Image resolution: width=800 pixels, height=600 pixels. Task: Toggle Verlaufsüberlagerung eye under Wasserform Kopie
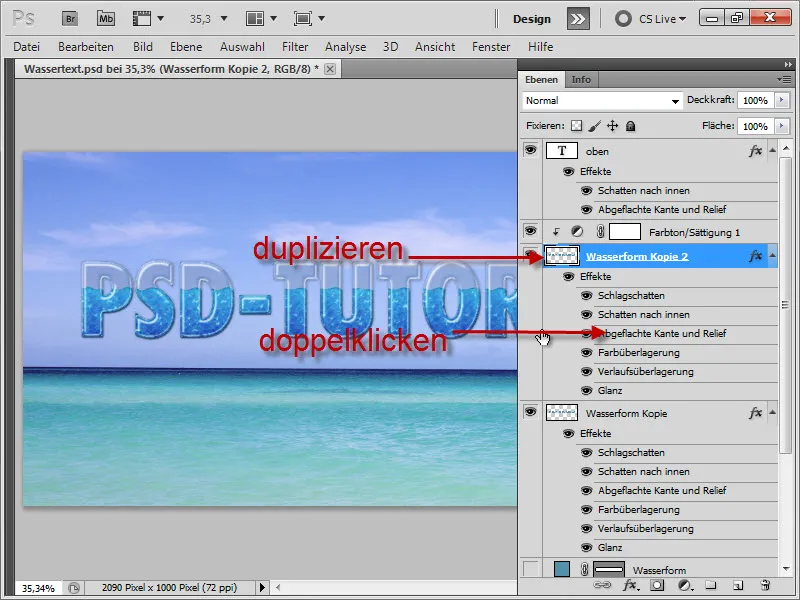(587, 529)
